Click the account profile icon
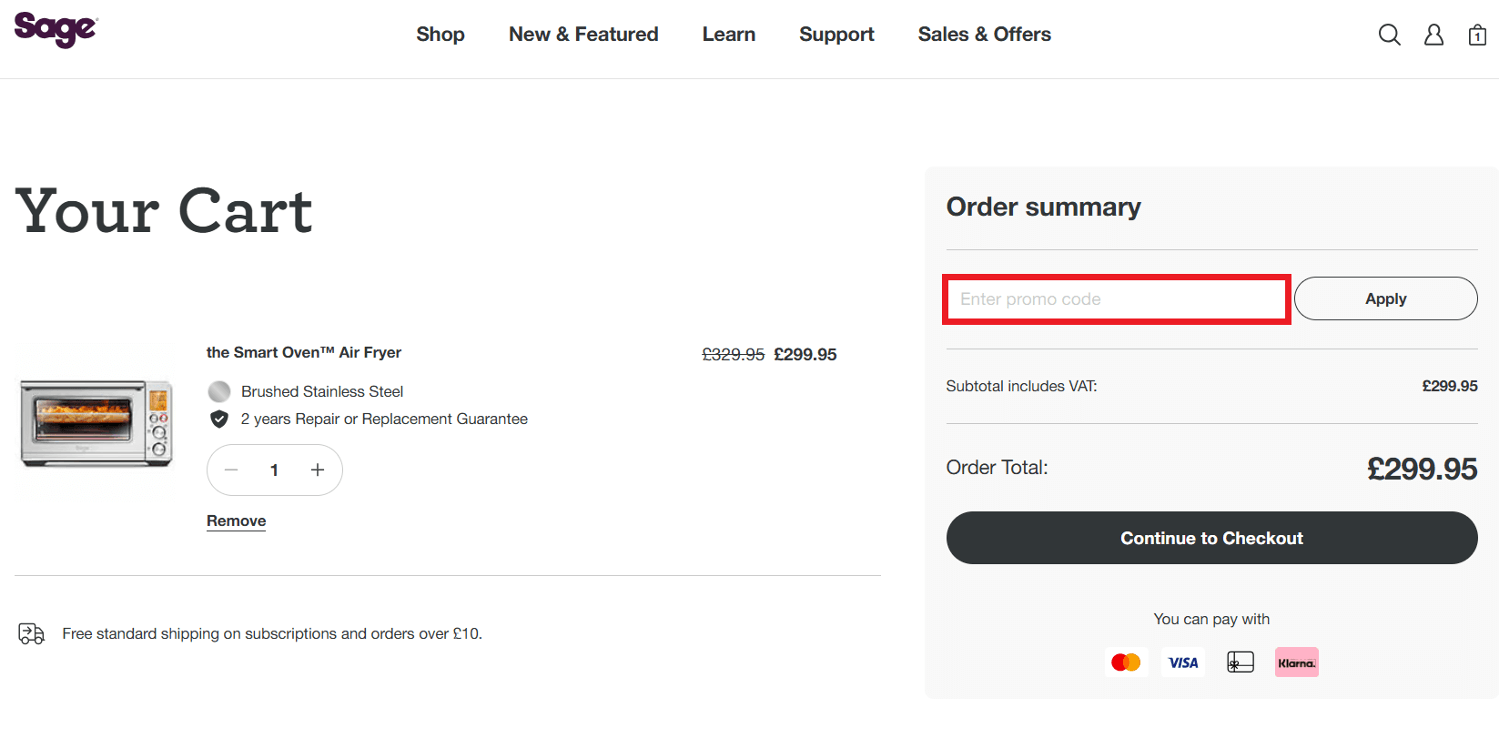Screen dimensions: 1500x748 (1434, 34)
